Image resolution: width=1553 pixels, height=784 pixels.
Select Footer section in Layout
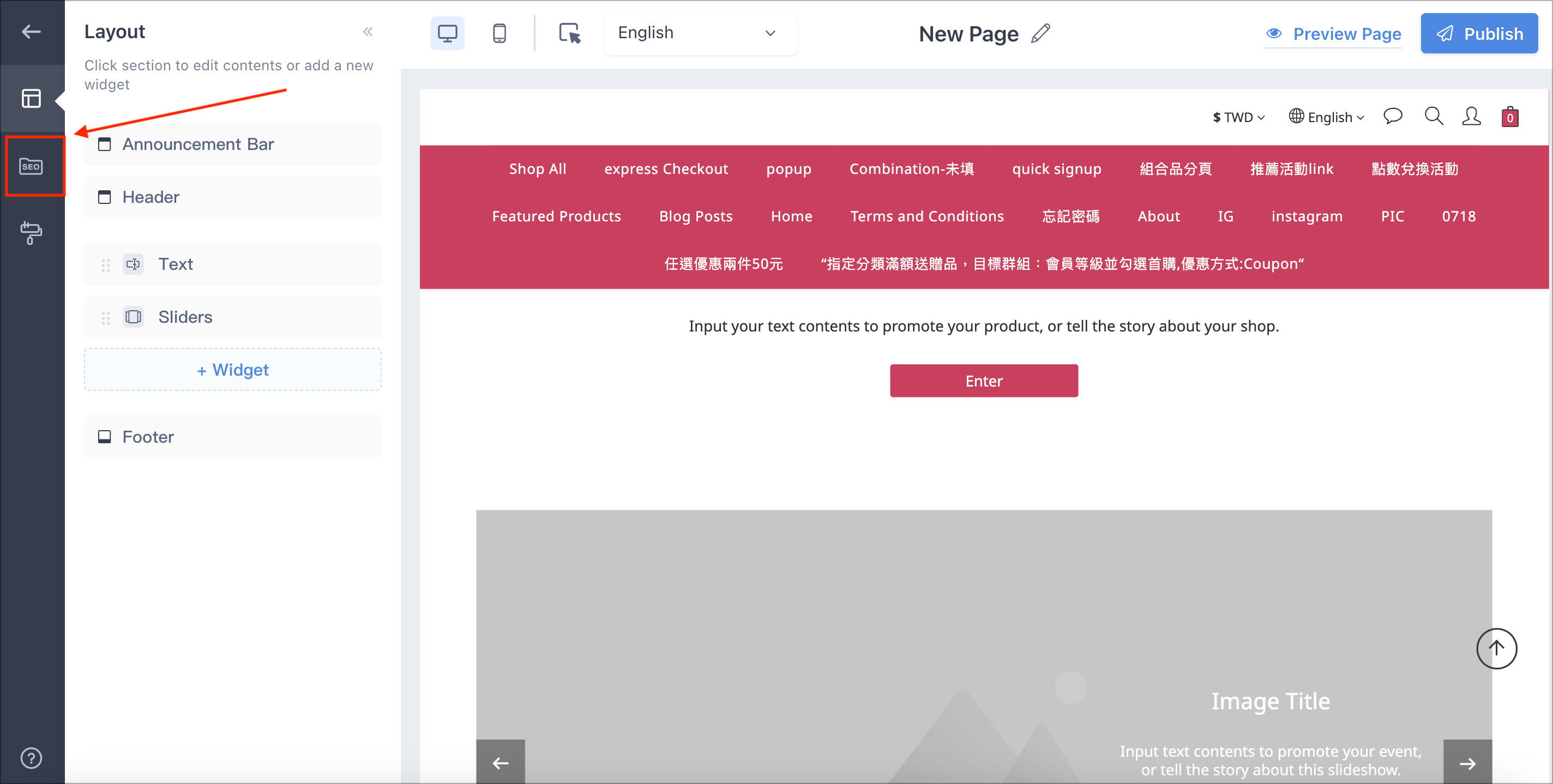coord(233,437)
